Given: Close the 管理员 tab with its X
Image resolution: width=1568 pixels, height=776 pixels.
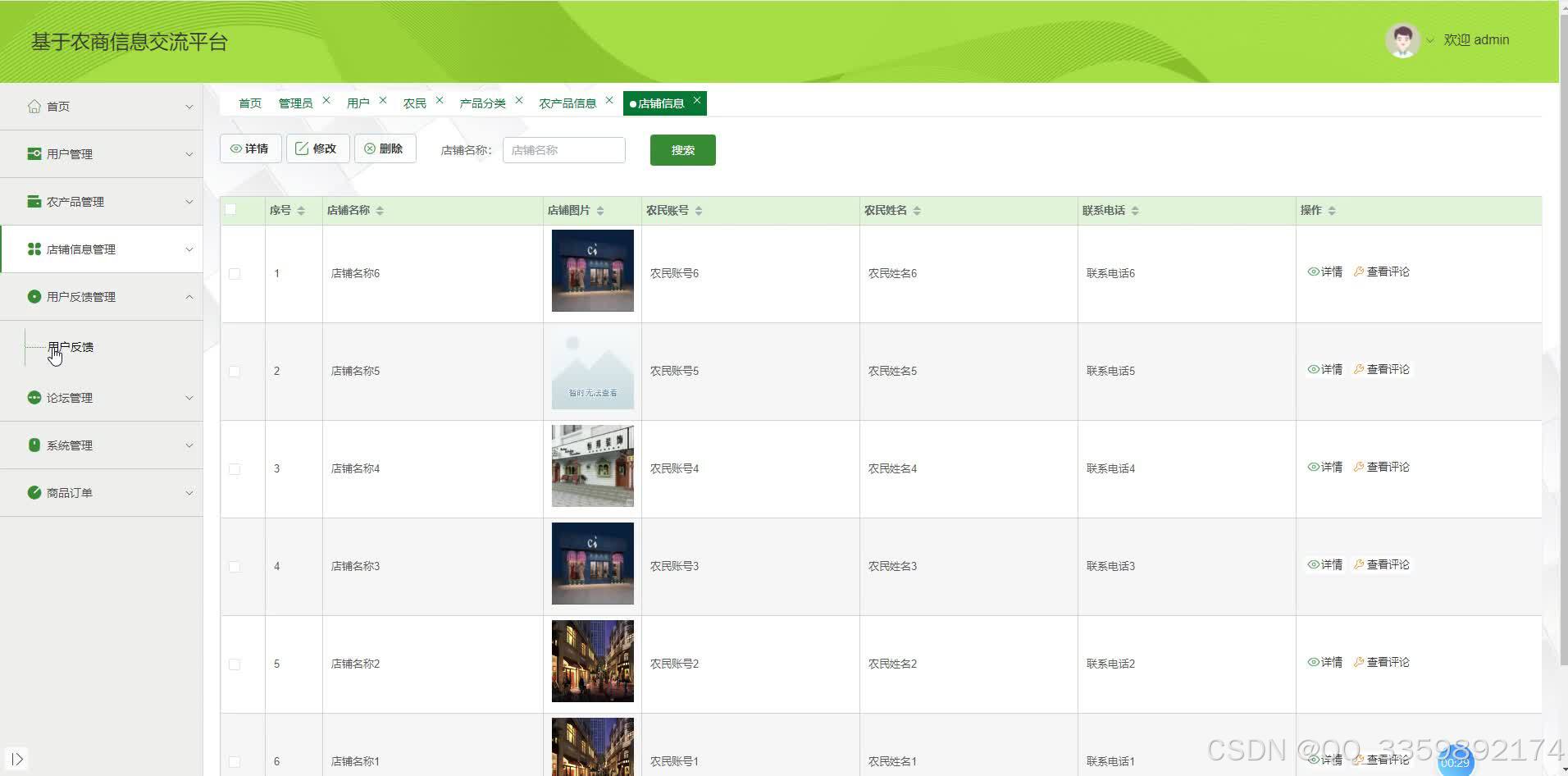Looking at the screenshot, I should click(x=326, y=100).
